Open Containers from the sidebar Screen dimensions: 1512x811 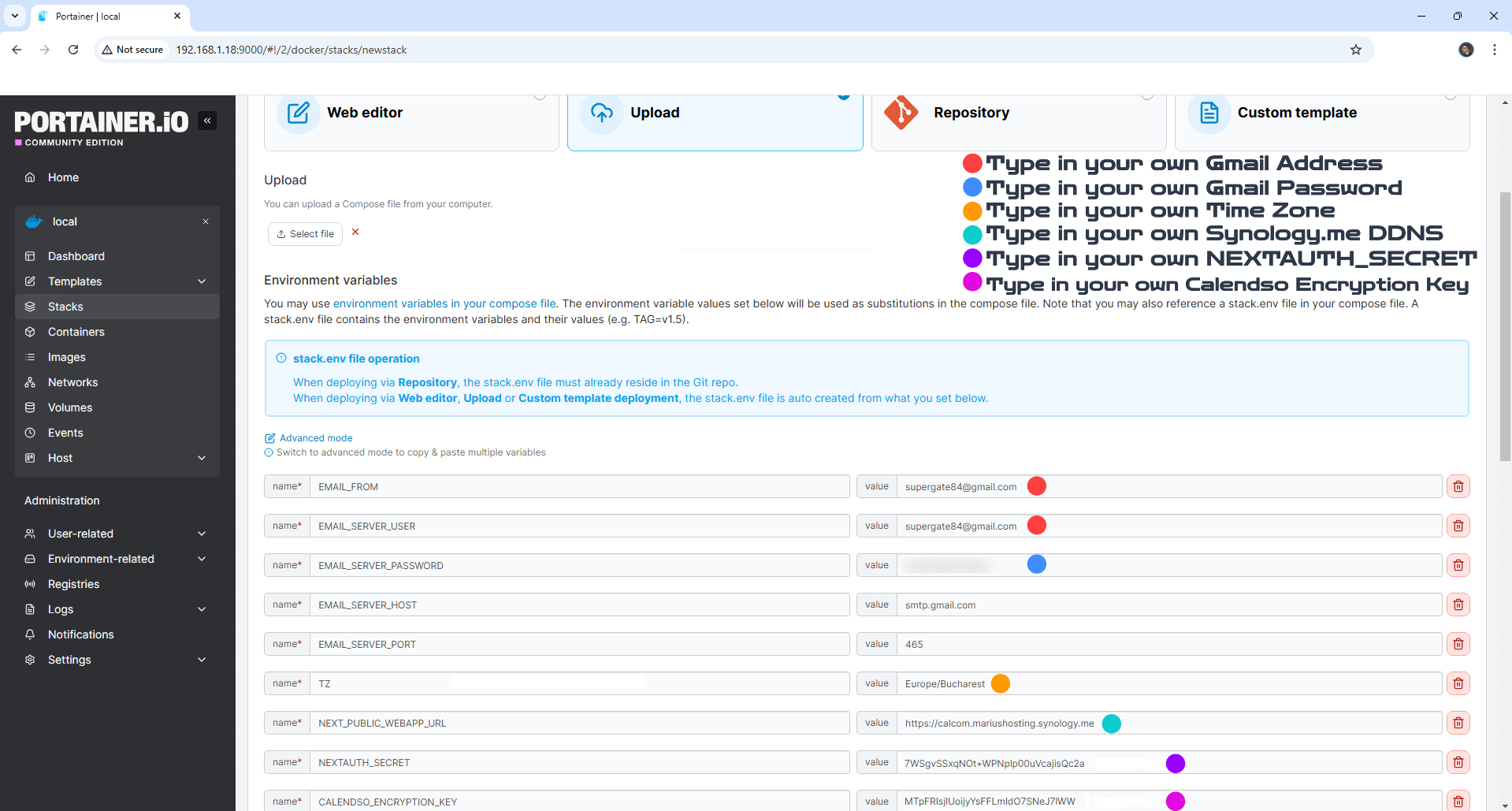pos(76,332)
